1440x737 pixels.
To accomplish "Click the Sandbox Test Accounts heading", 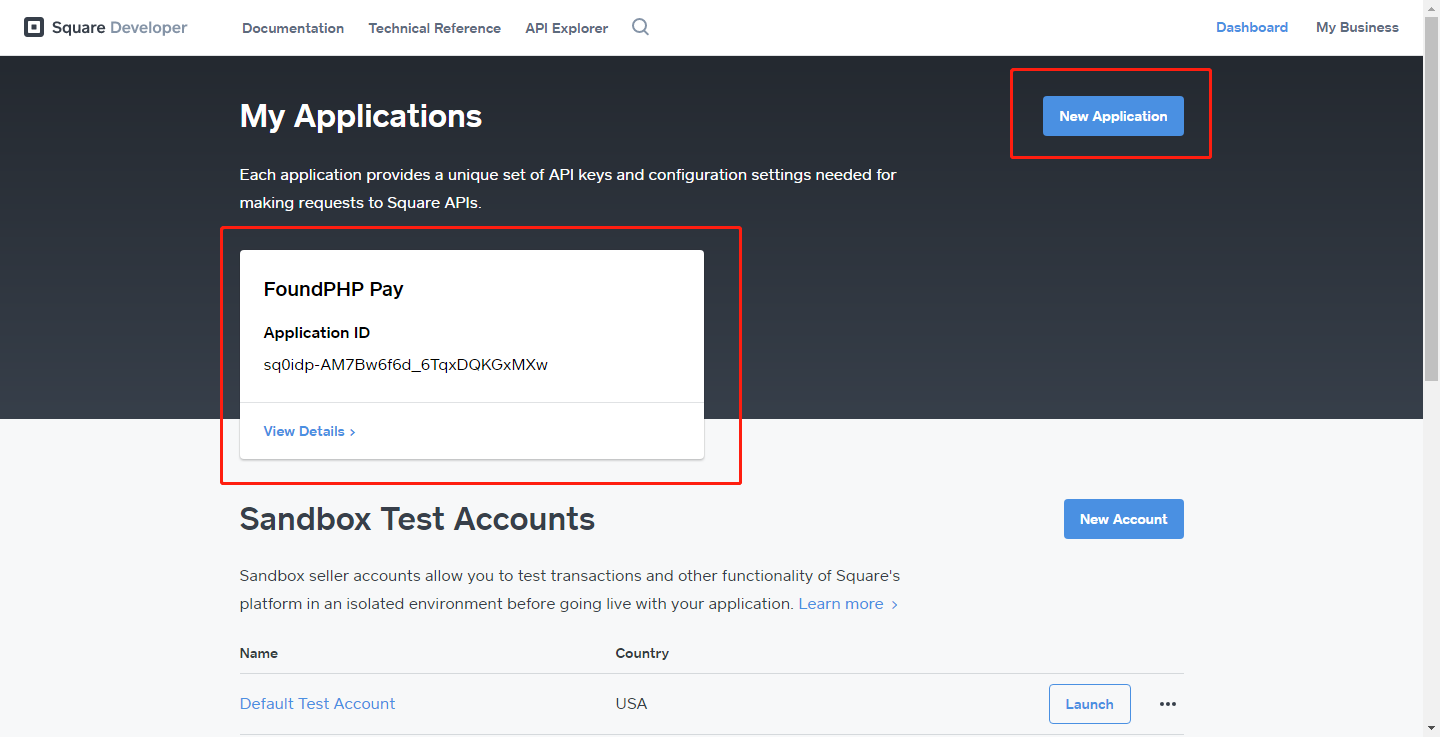I will click(417, 519).
